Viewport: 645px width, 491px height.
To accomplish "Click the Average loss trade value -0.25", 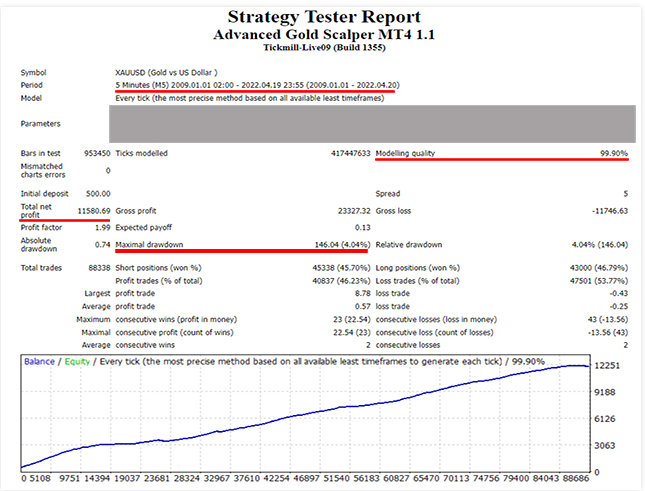I will click(x=619, y=306).
